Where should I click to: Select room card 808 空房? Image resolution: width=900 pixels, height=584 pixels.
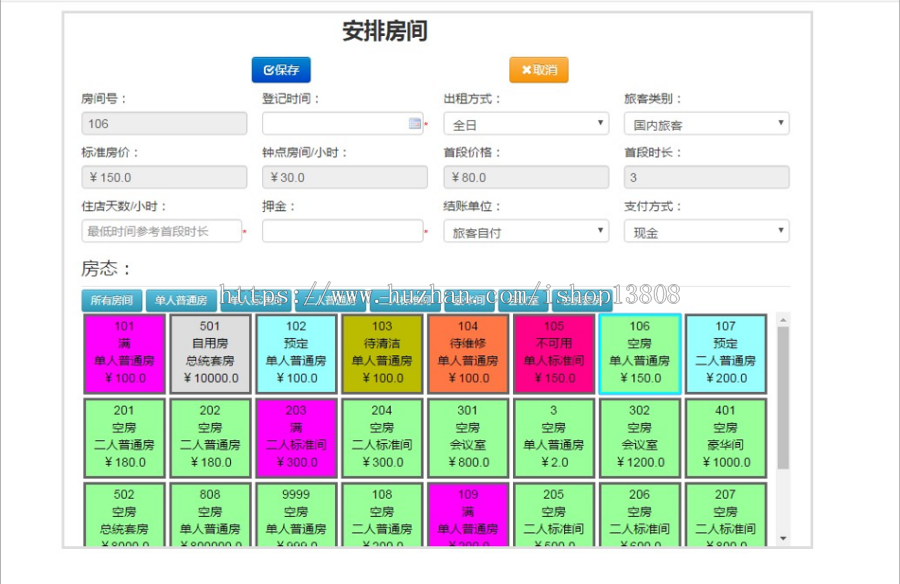(x=211, y=515)
